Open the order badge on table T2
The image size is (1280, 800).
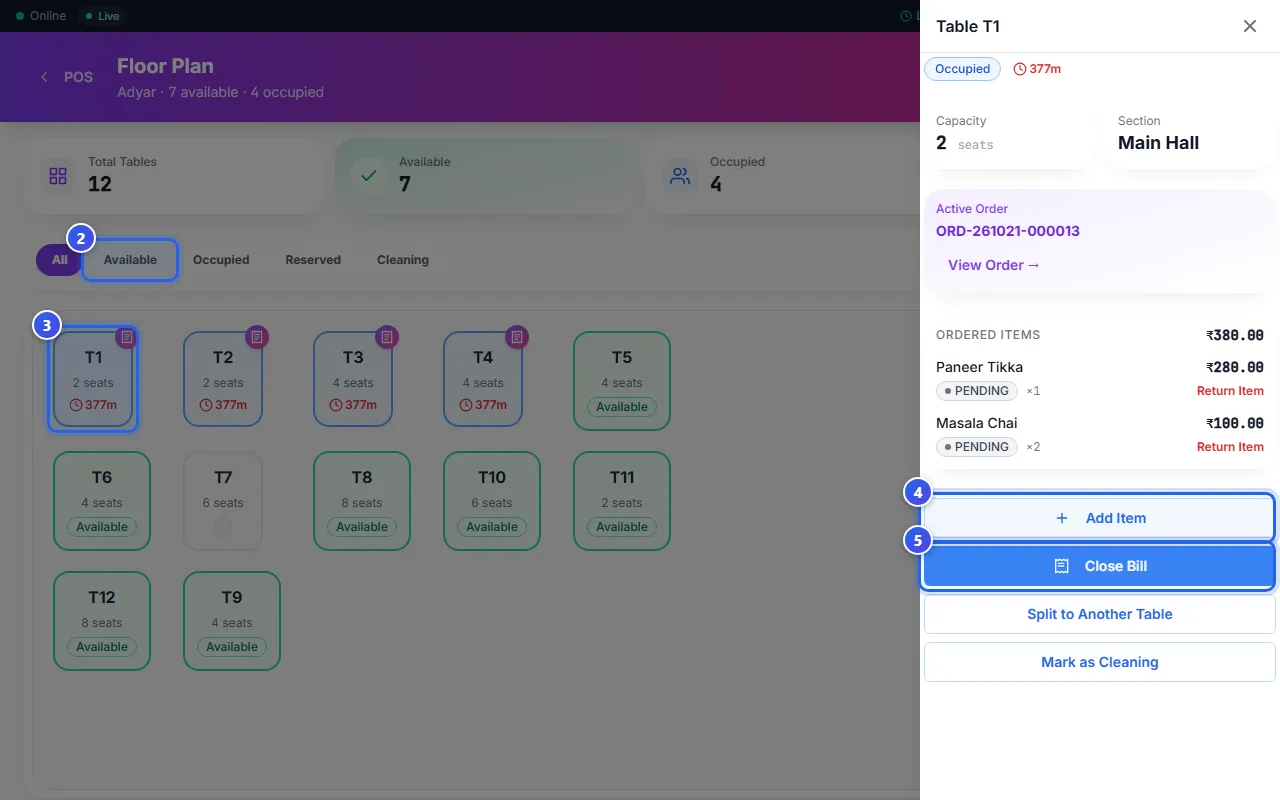[x=257, y=337]
